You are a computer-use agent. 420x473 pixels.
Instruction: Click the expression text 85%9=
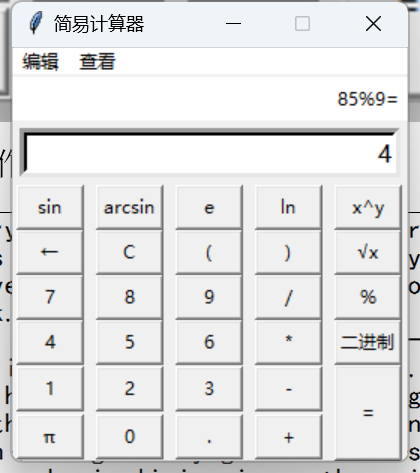click(x=367, y=99)
